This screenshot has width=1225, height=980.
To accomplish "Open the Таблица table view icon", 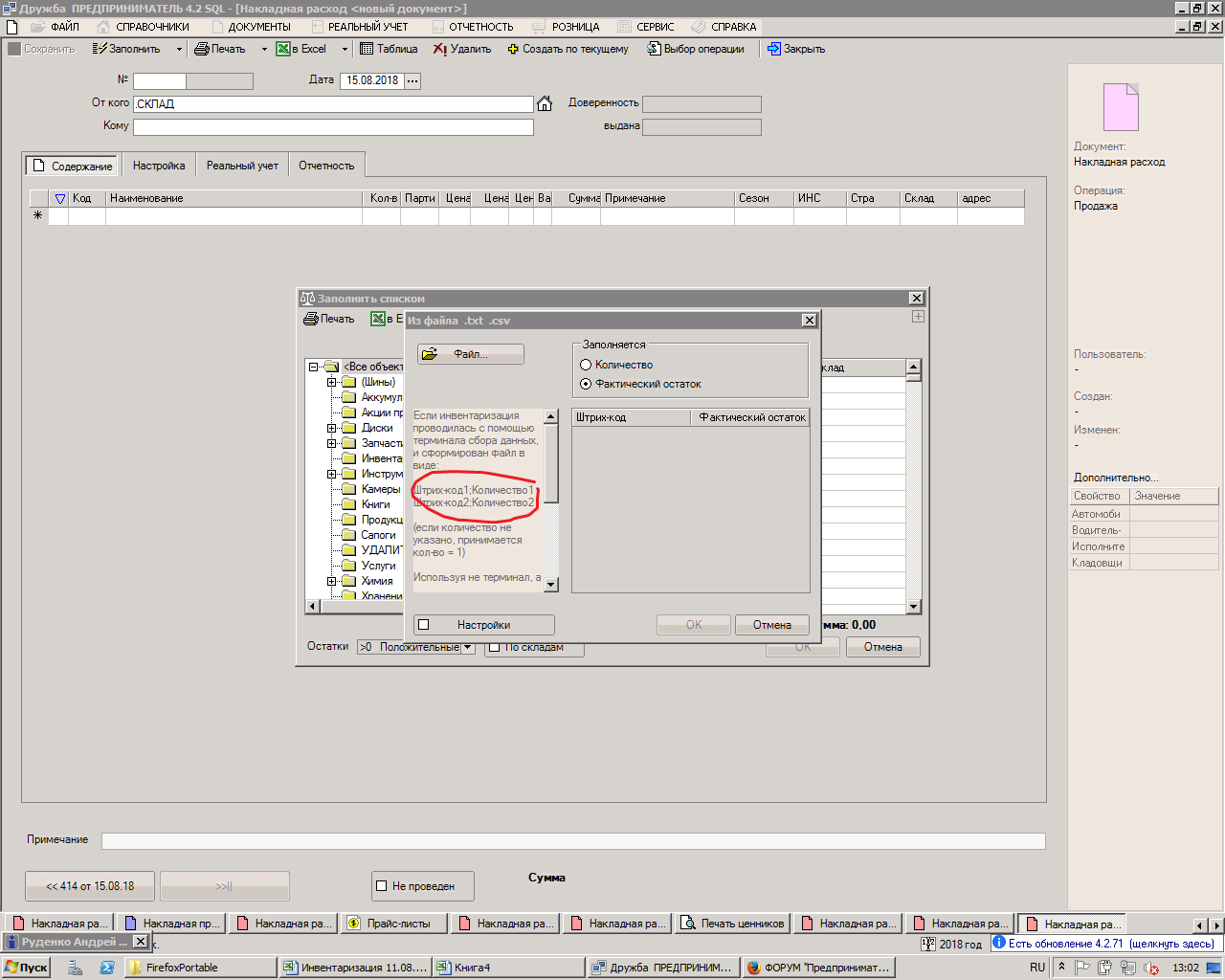I will [x=367, y=49].
